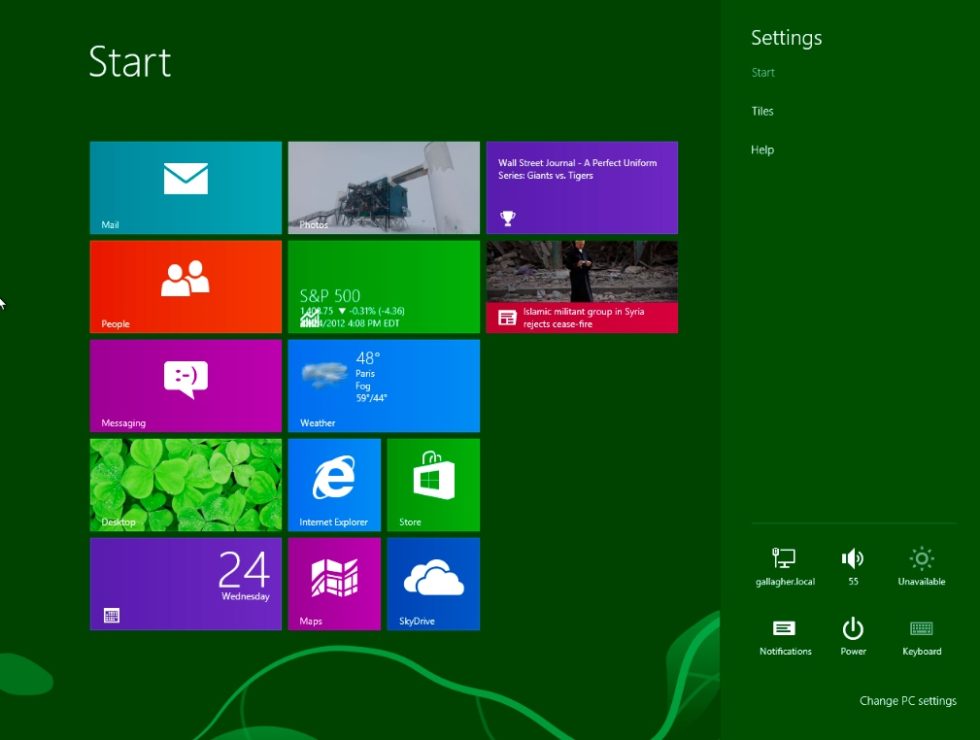The height and width of the screenshot is (740, 980).
Task: Open the Windows Store tile
Action: (433, 484)
